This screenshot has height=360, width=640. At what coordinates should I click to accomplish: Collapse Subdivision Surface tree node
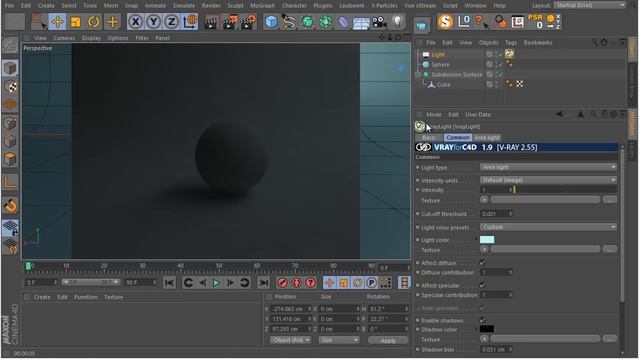418,75
